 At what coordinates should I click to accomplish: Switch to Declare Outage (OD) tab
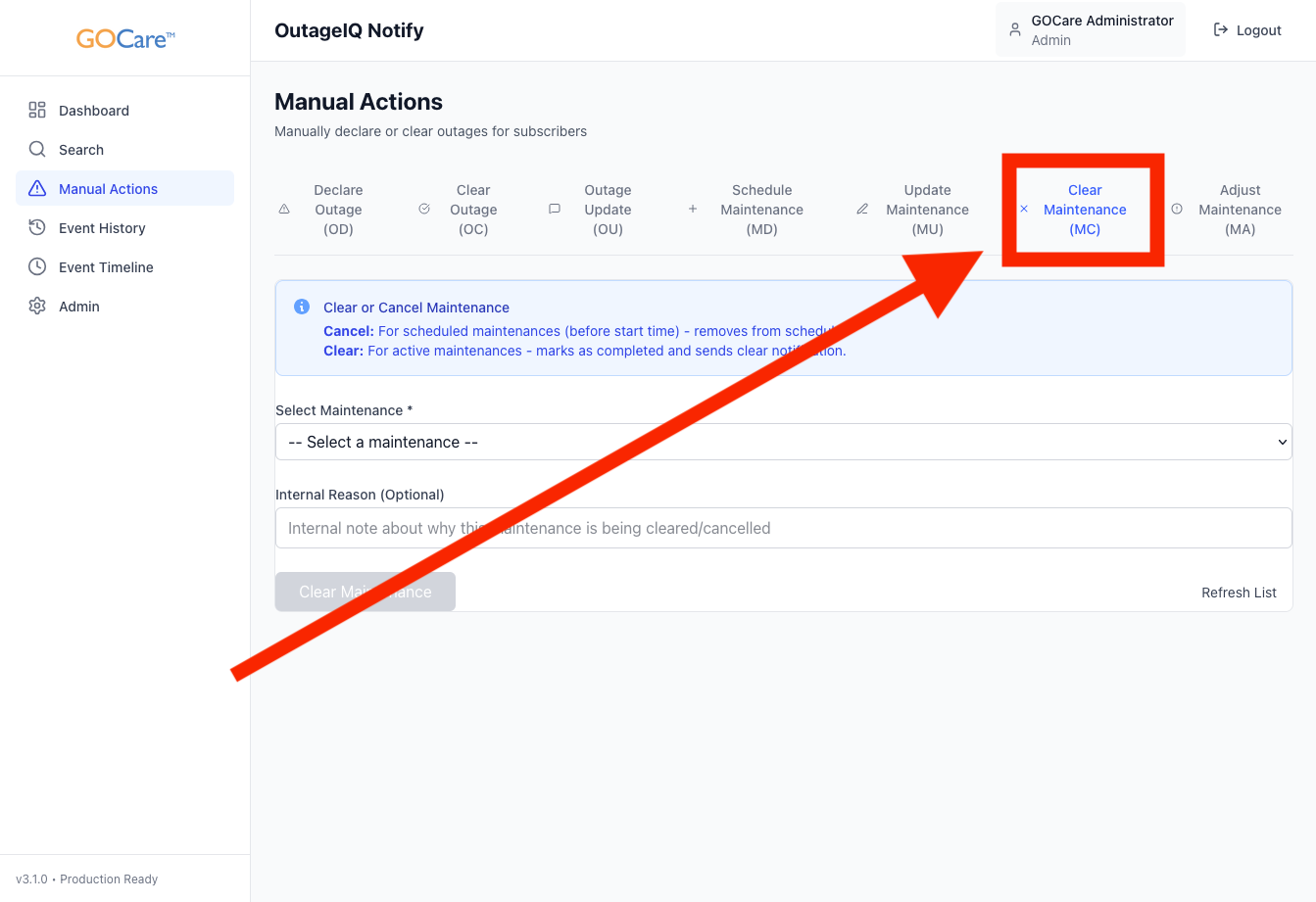338,210
